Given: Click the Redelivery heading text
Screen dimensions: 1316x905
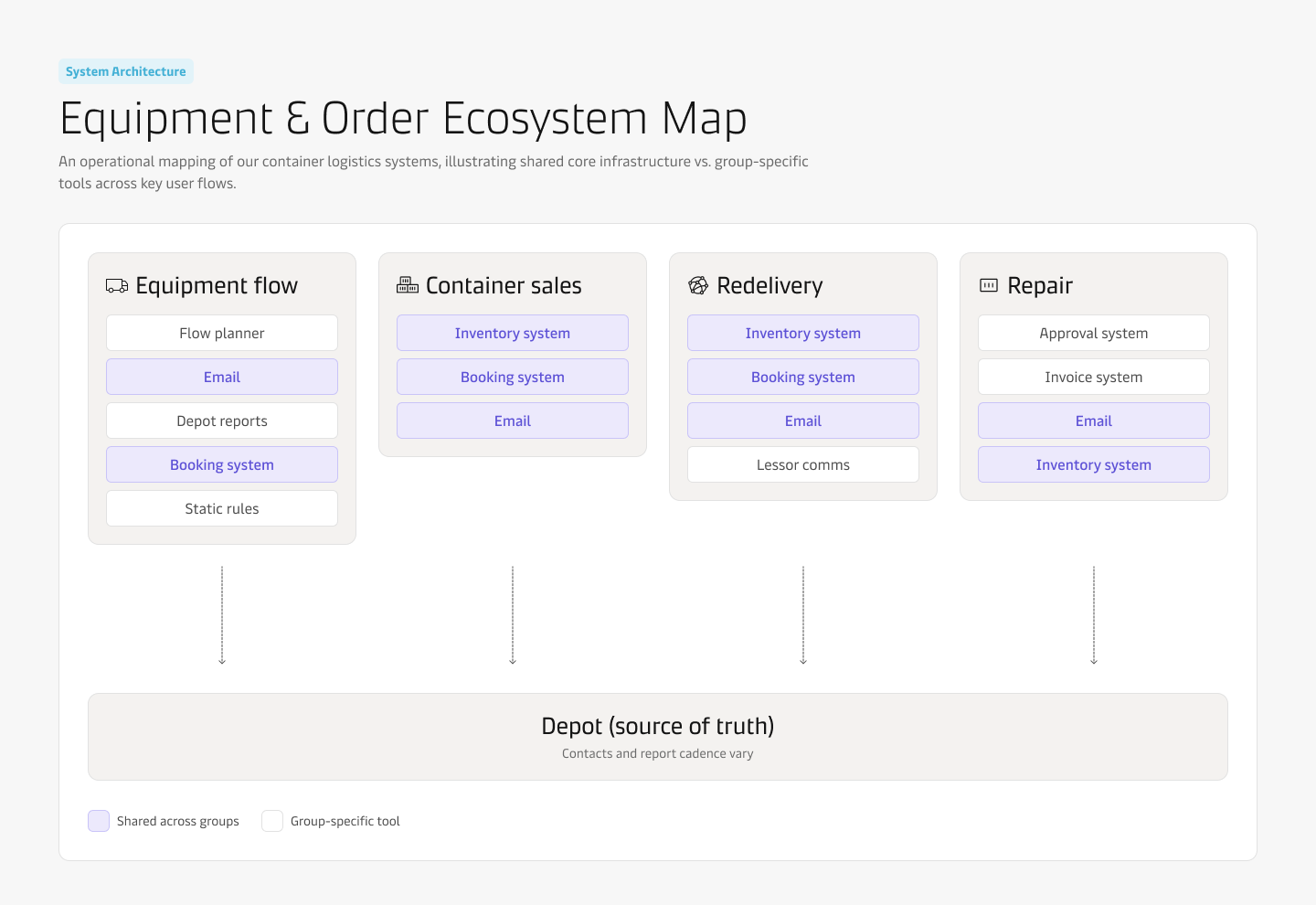Looking at the screenshot, I should [769, 285].
